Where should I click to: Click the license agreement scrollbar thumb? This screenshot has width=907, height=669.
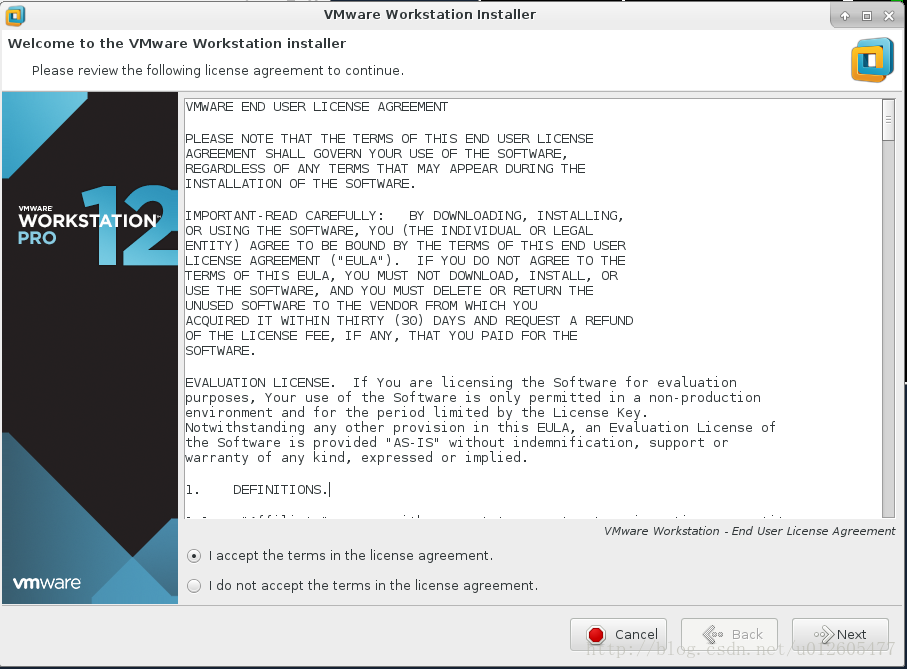pyautogui.click(x=888, y=120)
